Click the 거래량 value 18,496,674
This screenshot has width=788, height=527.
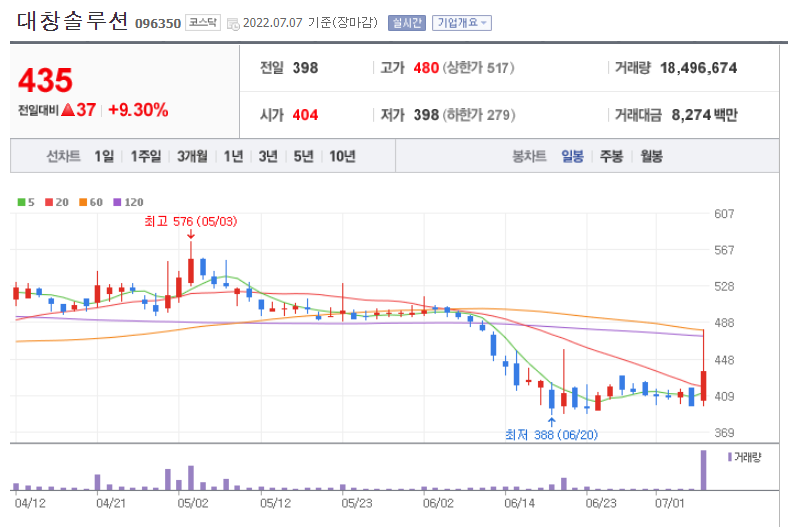699,68
